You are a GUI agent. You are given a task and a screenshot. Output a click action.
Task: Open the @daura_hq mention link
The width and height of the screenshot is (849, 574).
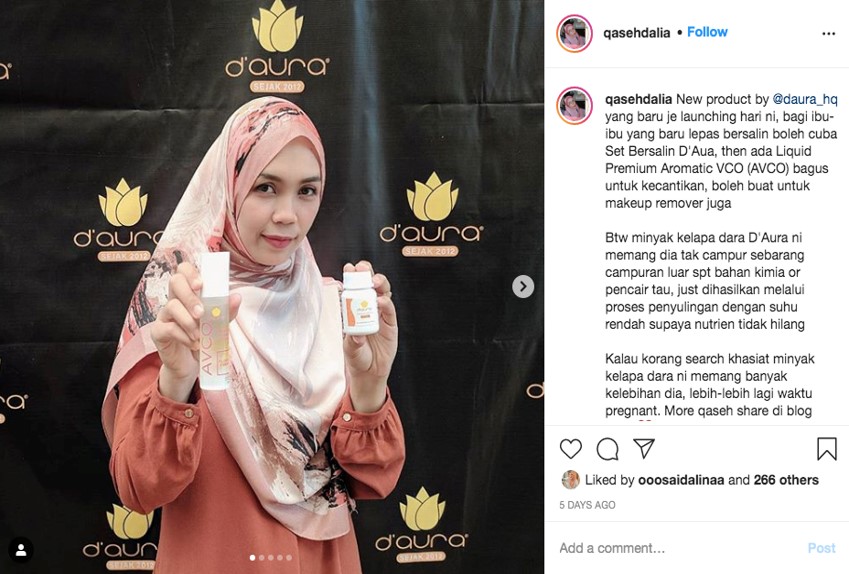(805, 99)
